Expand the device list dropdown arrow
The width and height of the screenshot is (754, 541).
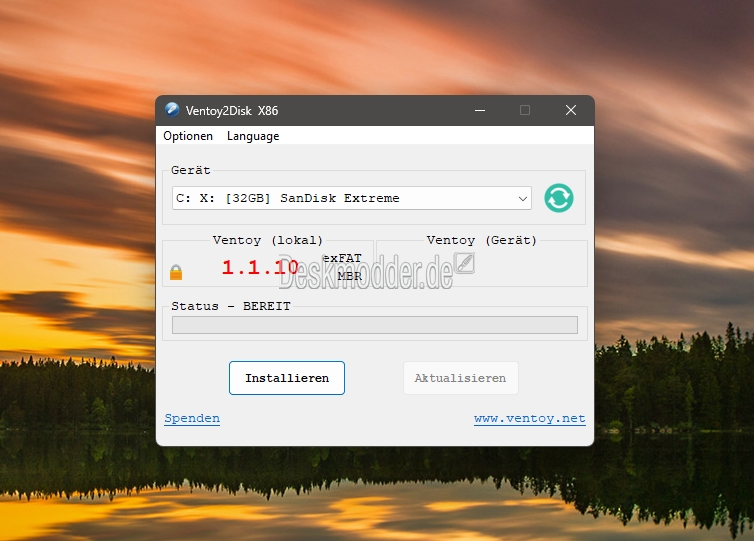(522, 199)
